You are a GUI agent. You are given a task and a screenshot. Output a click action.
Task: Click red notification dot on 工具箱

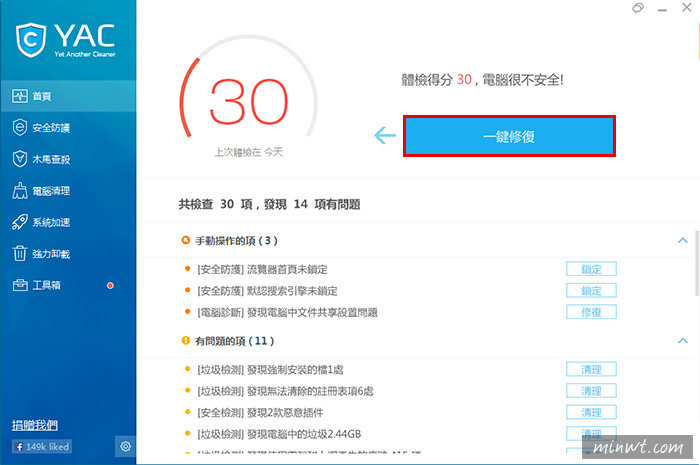(x=110, y=286)
